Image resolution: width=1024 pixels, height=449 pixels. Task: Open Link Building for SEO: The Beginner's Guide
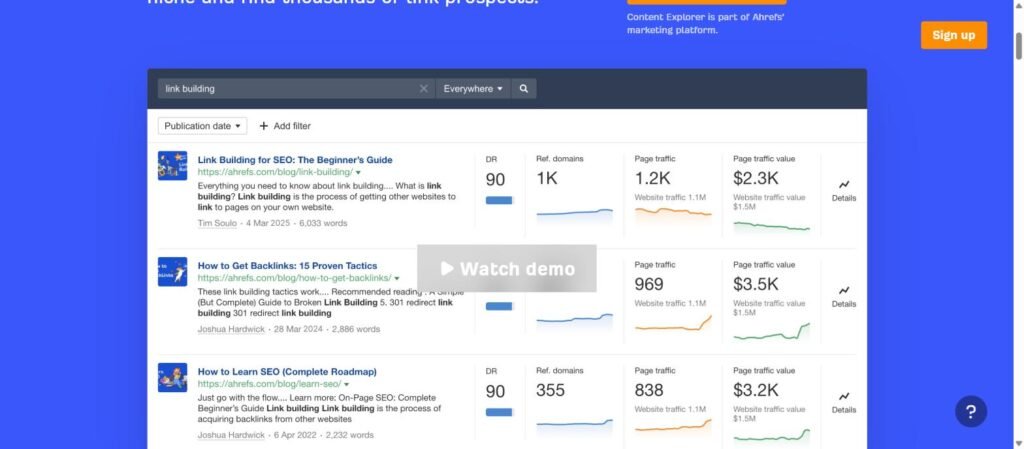[295, 160]
